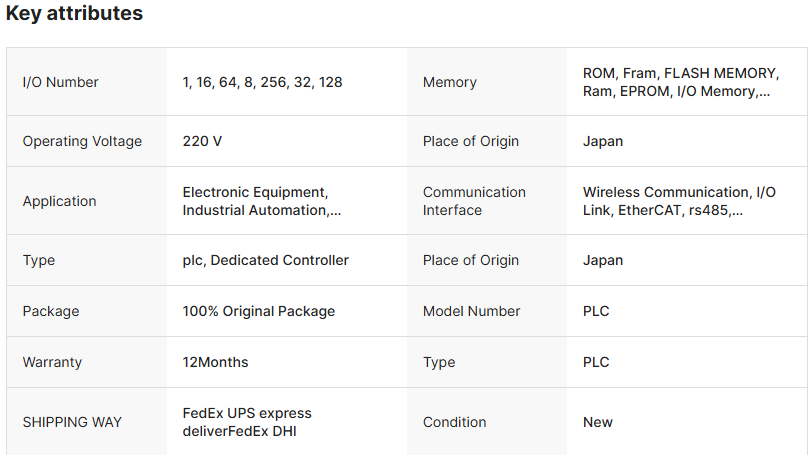
Task: Click the Communication Interface label
Action: [474, 201]
